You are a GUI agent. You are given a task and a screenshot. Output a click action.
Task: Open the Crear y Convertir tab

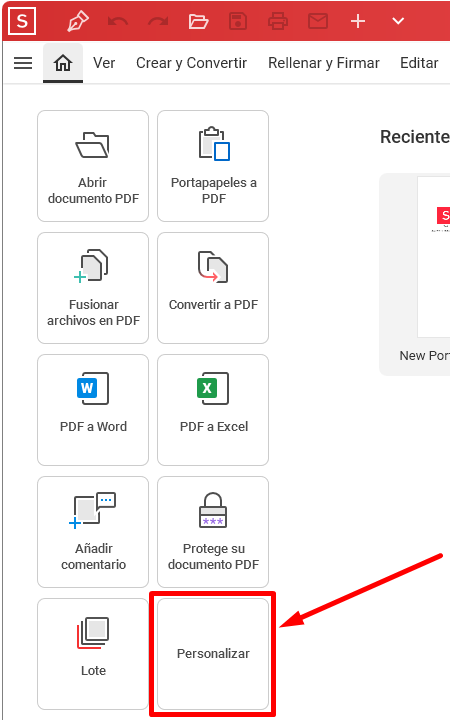click(191, 63)
